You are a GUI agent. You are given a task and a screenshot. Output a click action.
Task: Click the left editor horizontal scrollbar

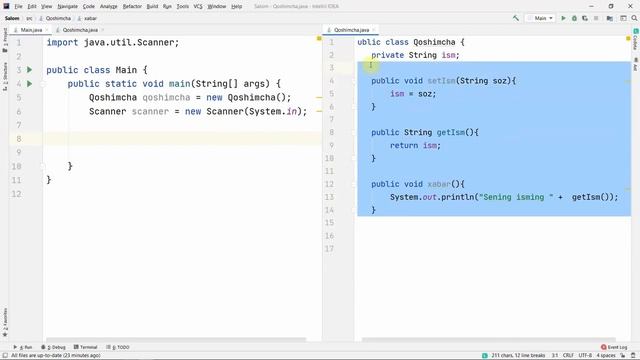click(x=176, y=339)
